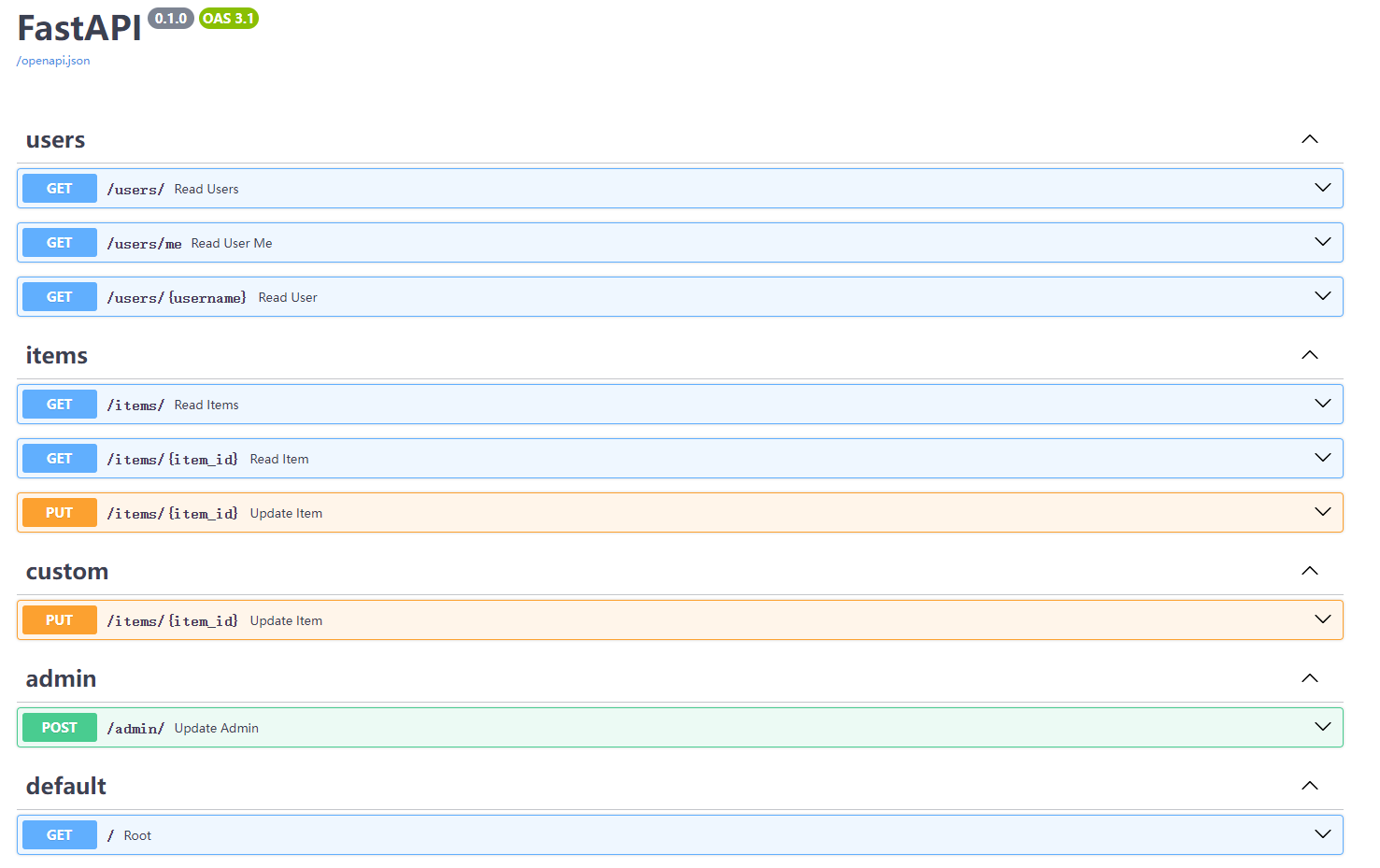This screenshot has height=868, width=1380.
Task: Click the POST badge for /admin/
Action: [x=60, y=728]
